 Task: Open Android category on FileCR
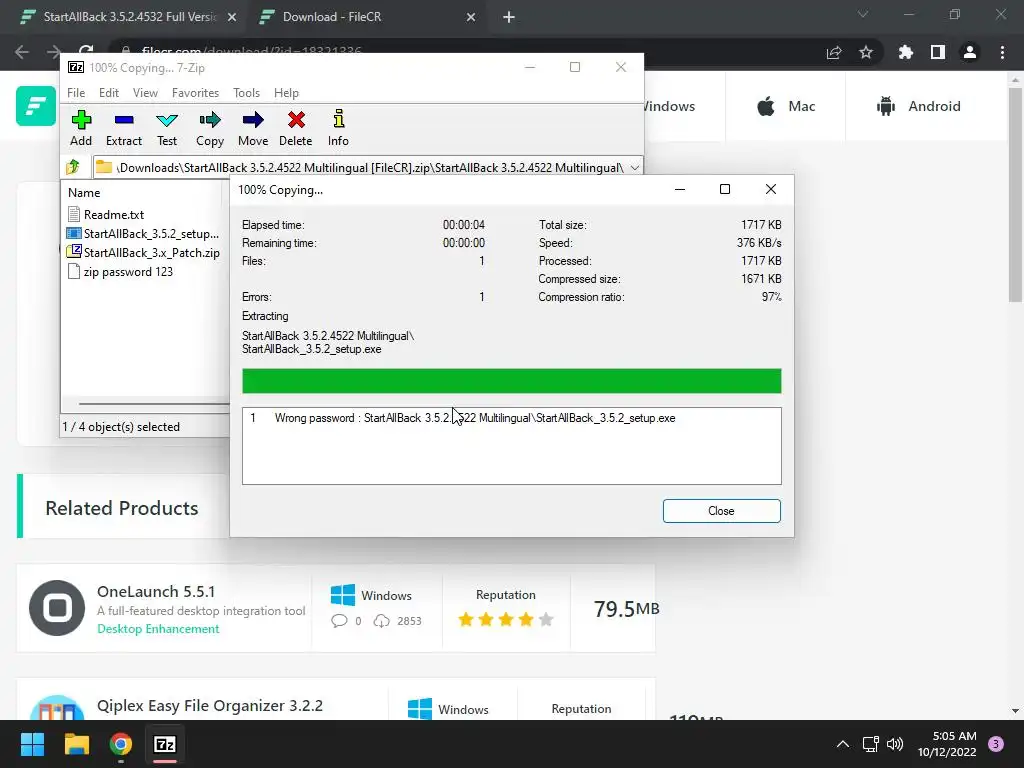pyautogui.click(x=918, y=106)
